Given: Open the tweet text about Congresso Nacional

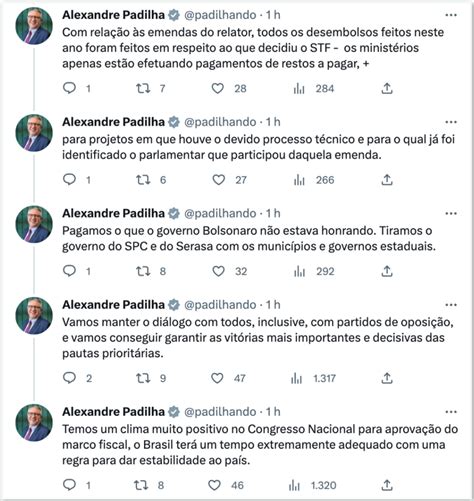Looking at the screenshot, I should (x=260, y=445).
